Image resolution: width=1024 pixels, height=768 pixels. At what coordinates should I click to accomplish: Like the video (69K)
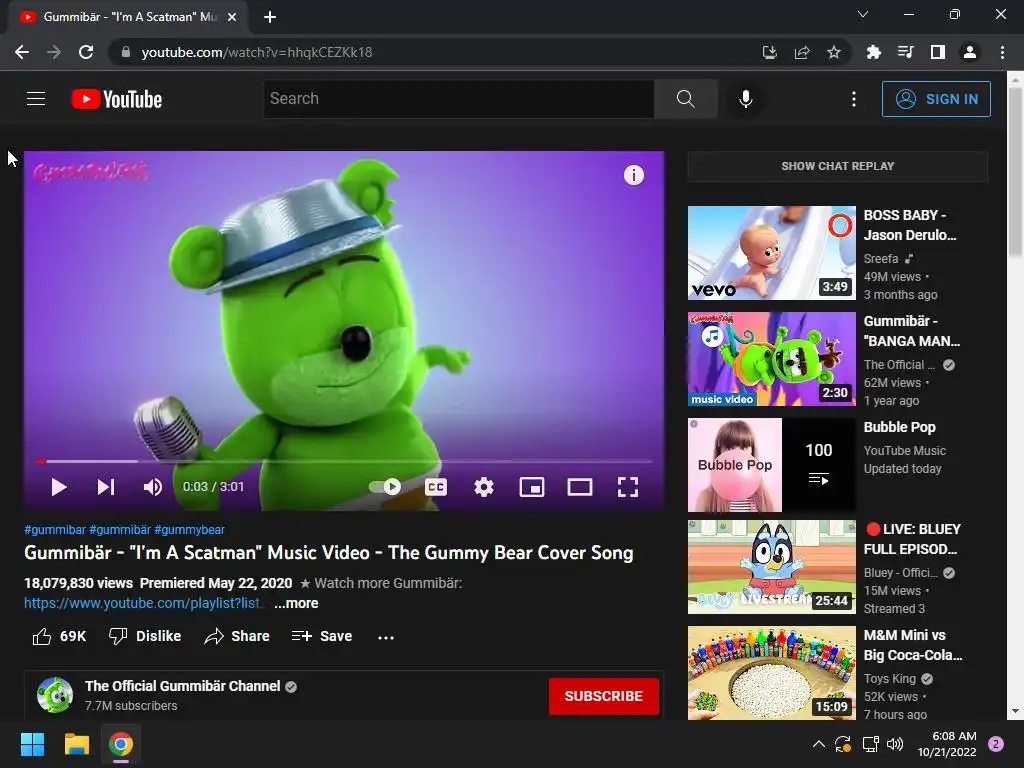tap(59, 636)
